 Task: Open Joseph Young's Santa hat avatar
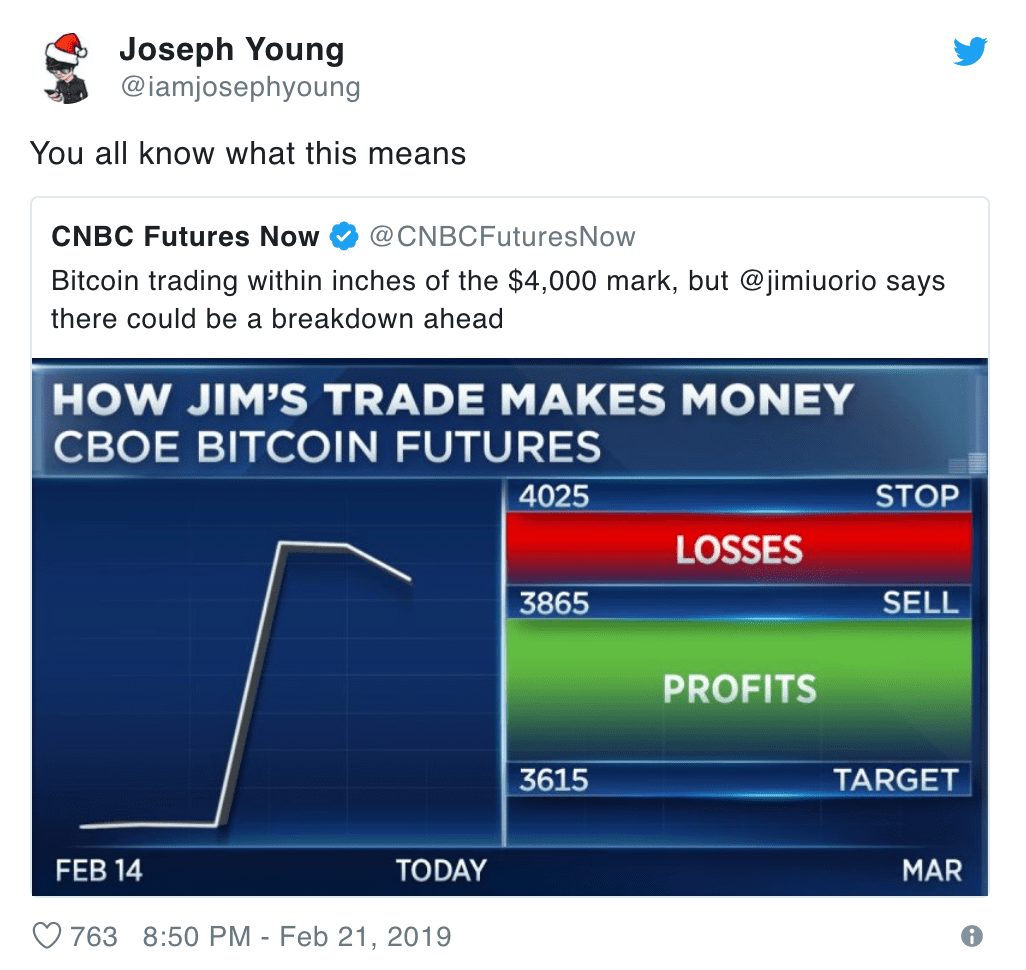point(65,68)
